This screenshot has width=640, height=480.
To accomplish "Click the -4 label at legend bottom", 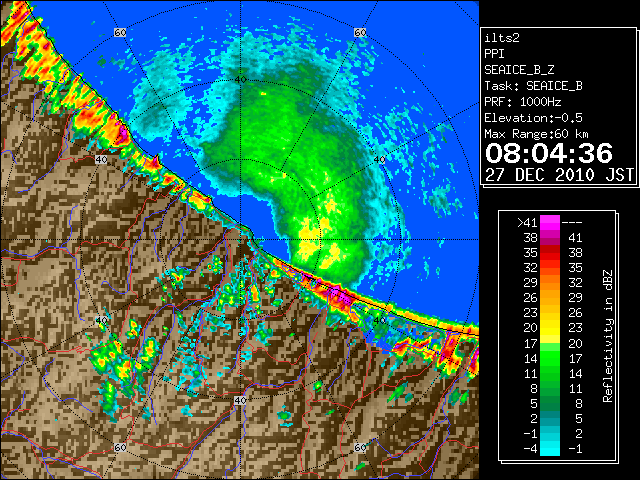I will [x=530, y=449].
